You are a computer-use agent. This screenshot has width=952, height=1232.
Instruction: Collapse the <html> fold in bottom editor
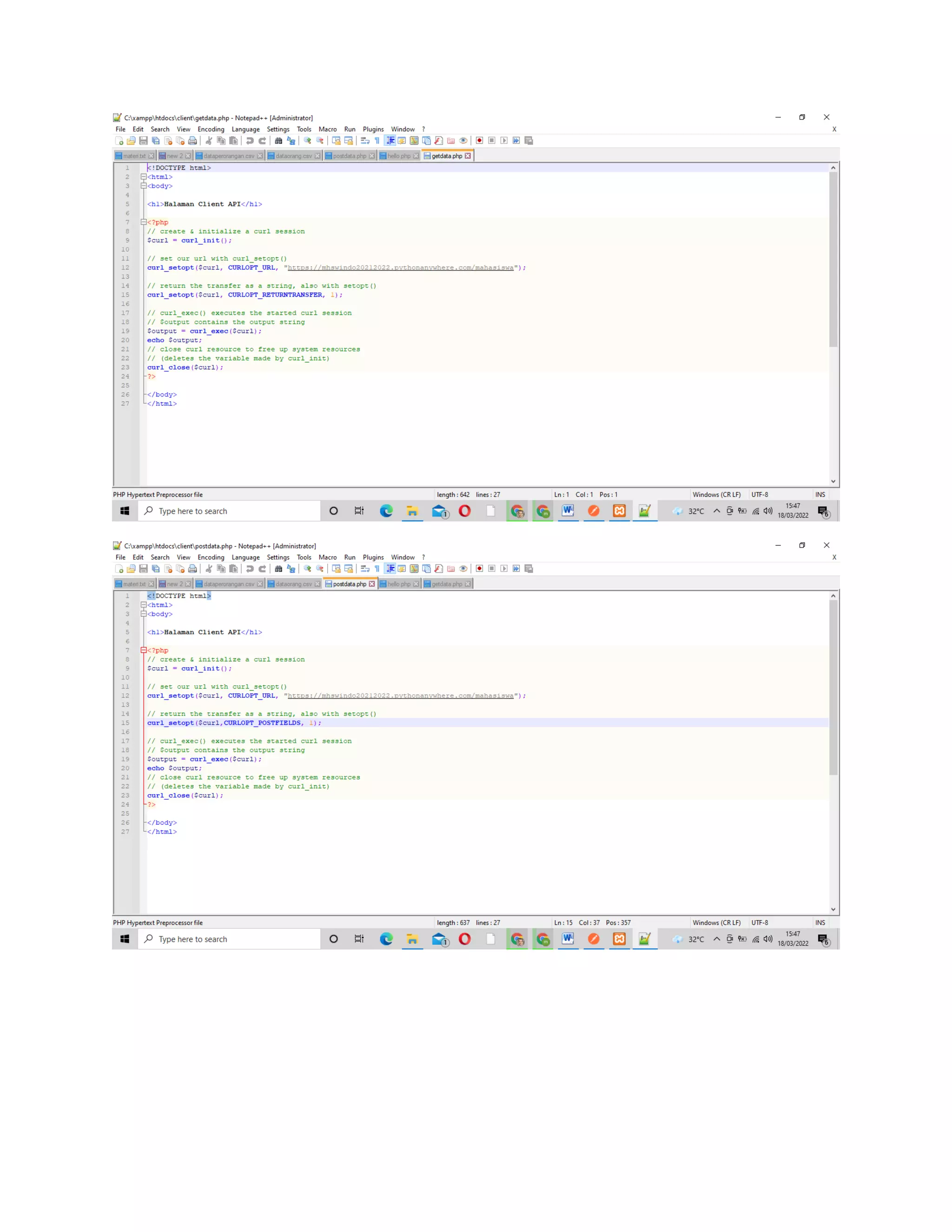[143, 605]
